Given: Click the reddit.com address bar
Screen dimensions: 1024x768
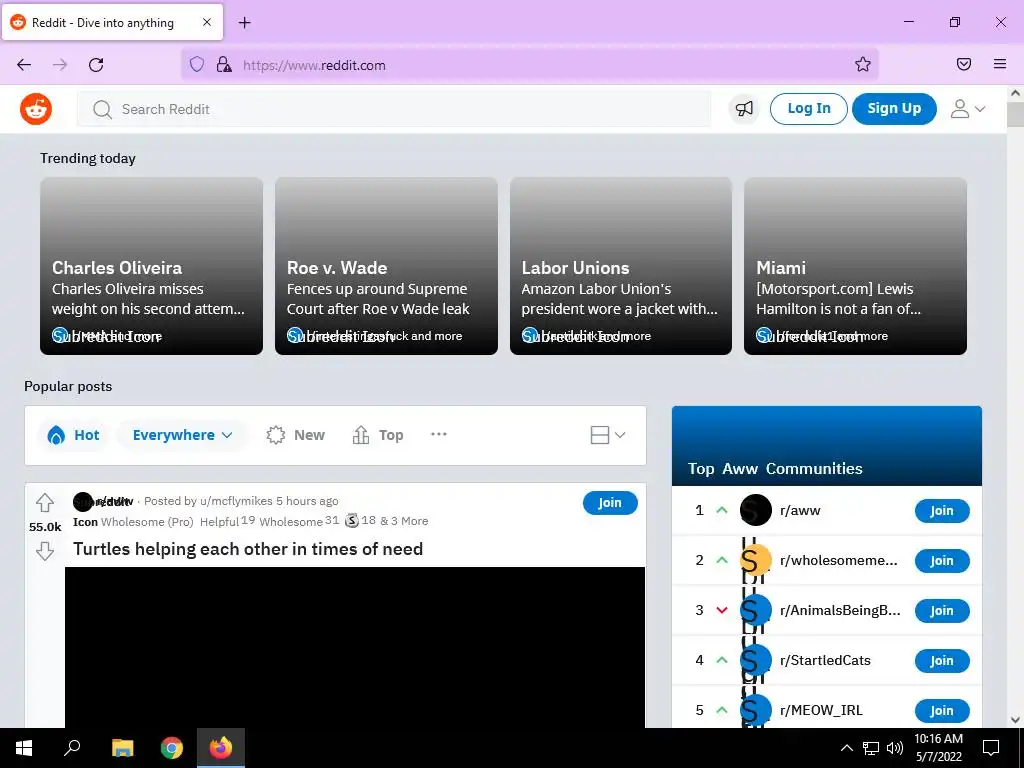Looking at the screenshot, I should (529, 65).
